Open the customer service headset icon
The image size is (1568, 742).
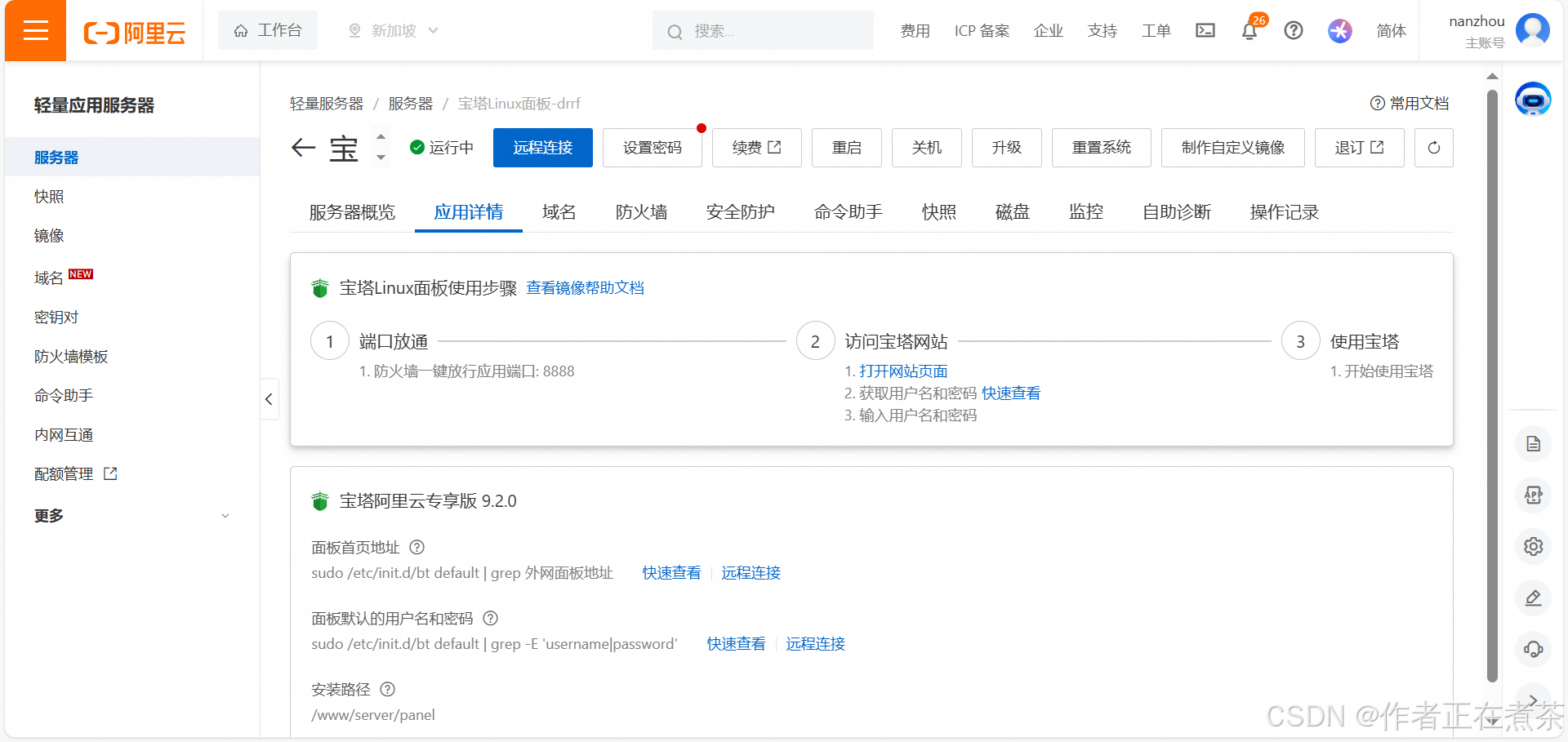coord(1533,650)
